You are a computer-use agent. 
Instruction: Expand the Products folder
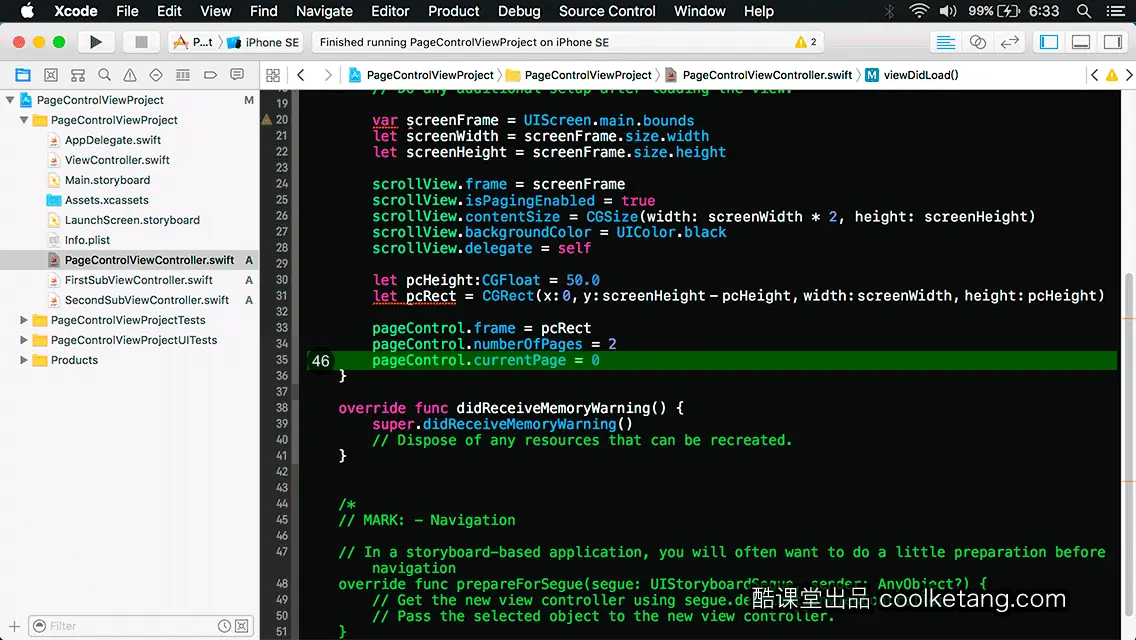tap(24, 360)
